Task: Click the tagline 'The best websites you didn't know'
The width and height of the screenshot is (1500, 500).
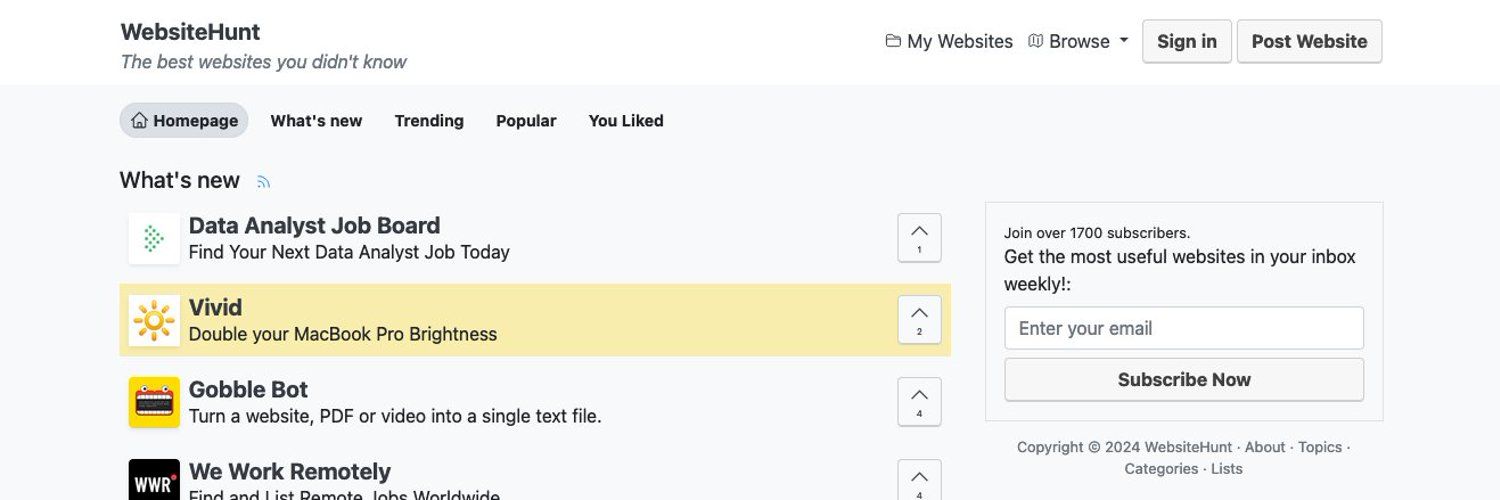Action: [x=263, y=62]
